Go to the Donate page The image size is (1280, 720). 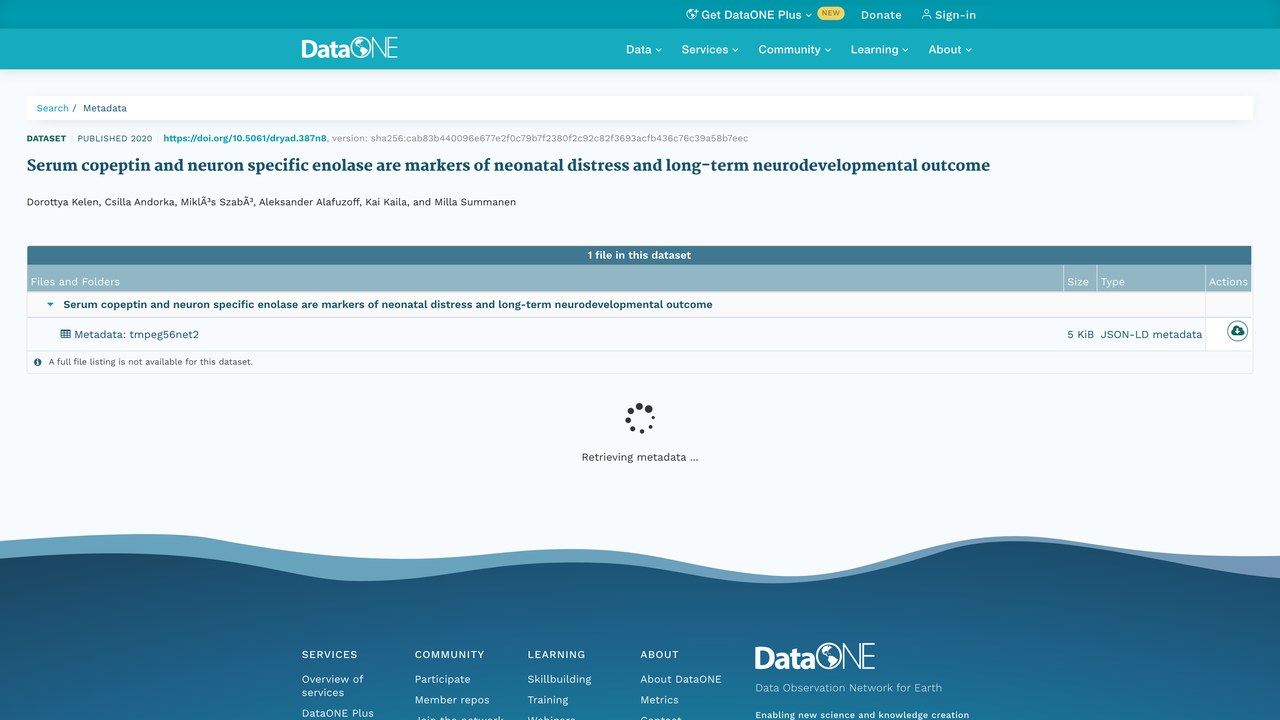coord(881,15)
